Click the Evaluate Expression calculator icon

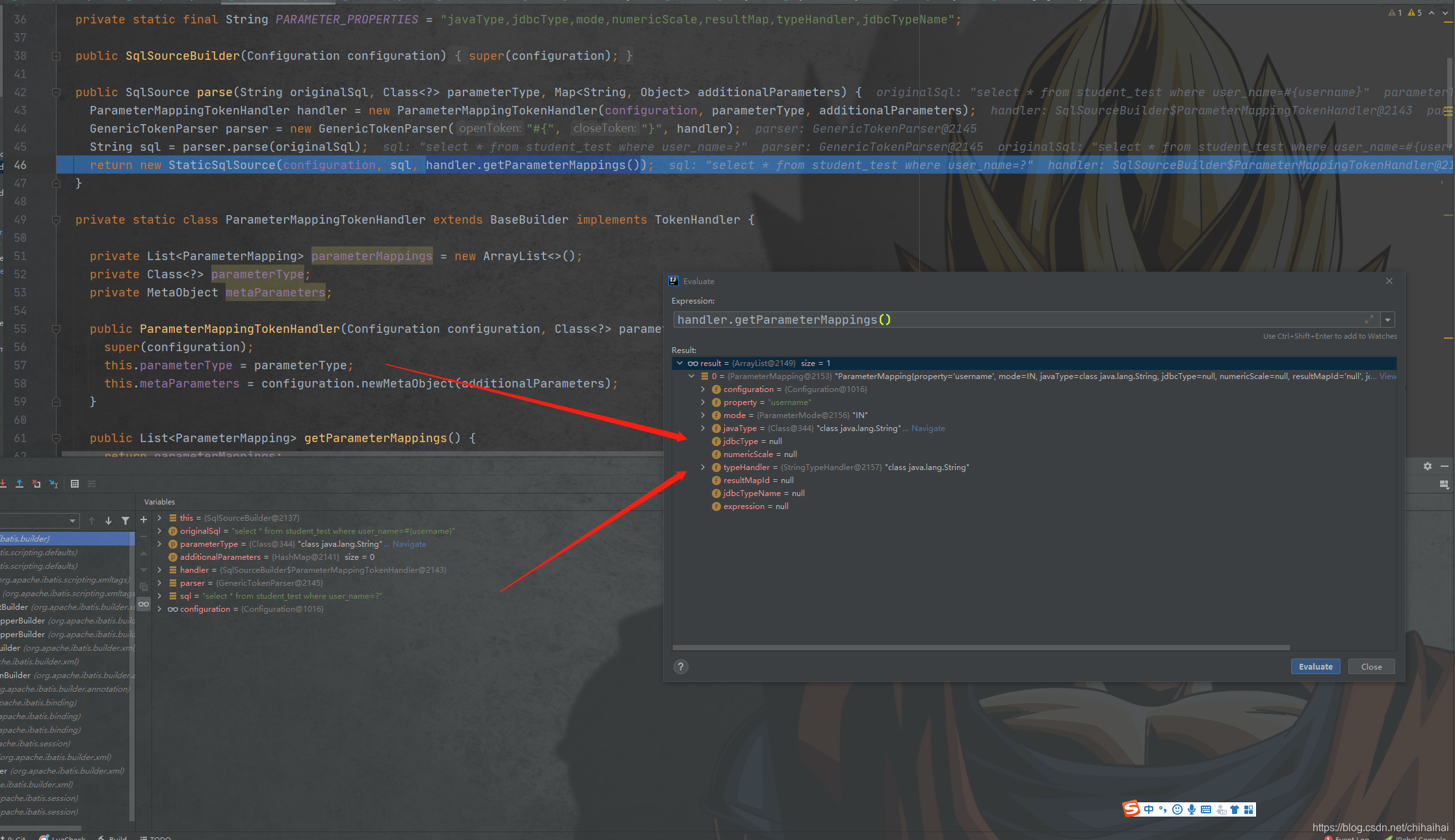(x=75, y=484)
